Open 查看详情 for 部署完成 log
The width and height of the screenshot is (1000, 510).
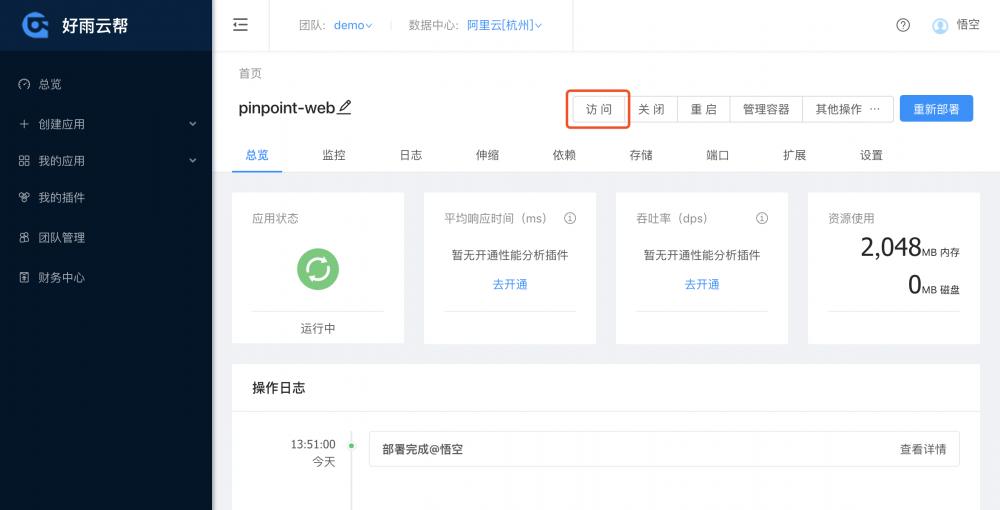coord(923,449)
